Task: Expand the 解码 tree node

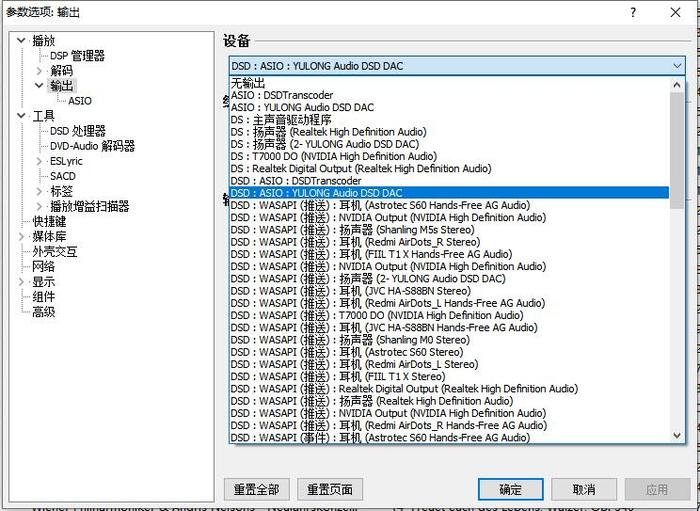Action: (39, 71)
